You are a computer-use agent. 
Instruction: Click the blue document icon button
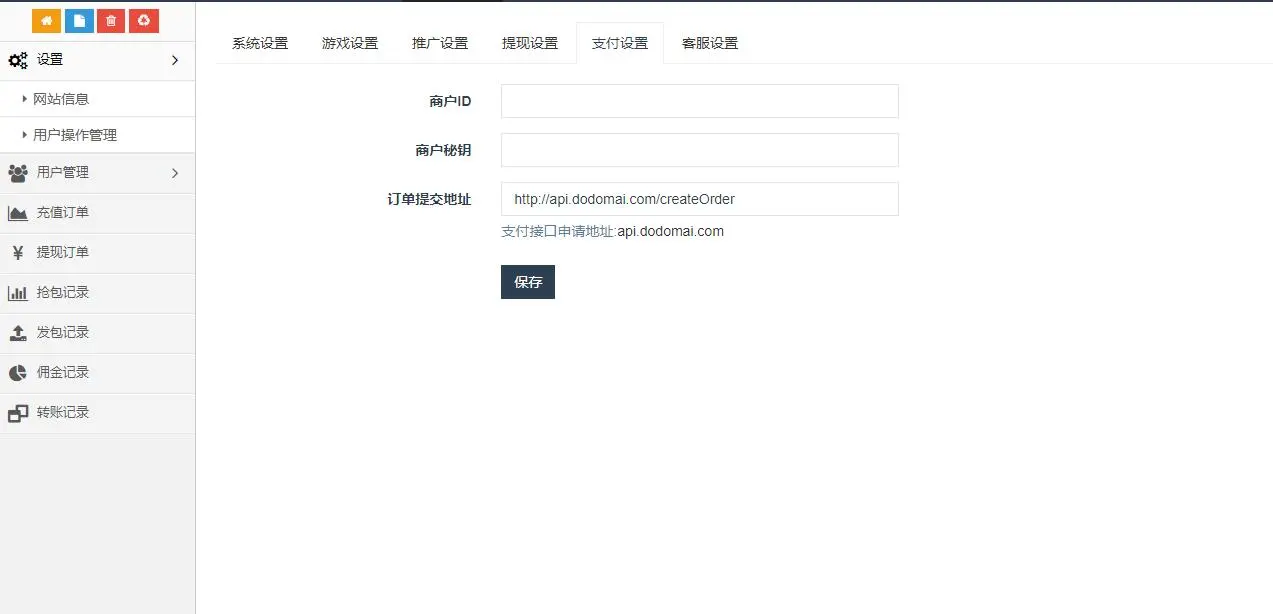79,20
